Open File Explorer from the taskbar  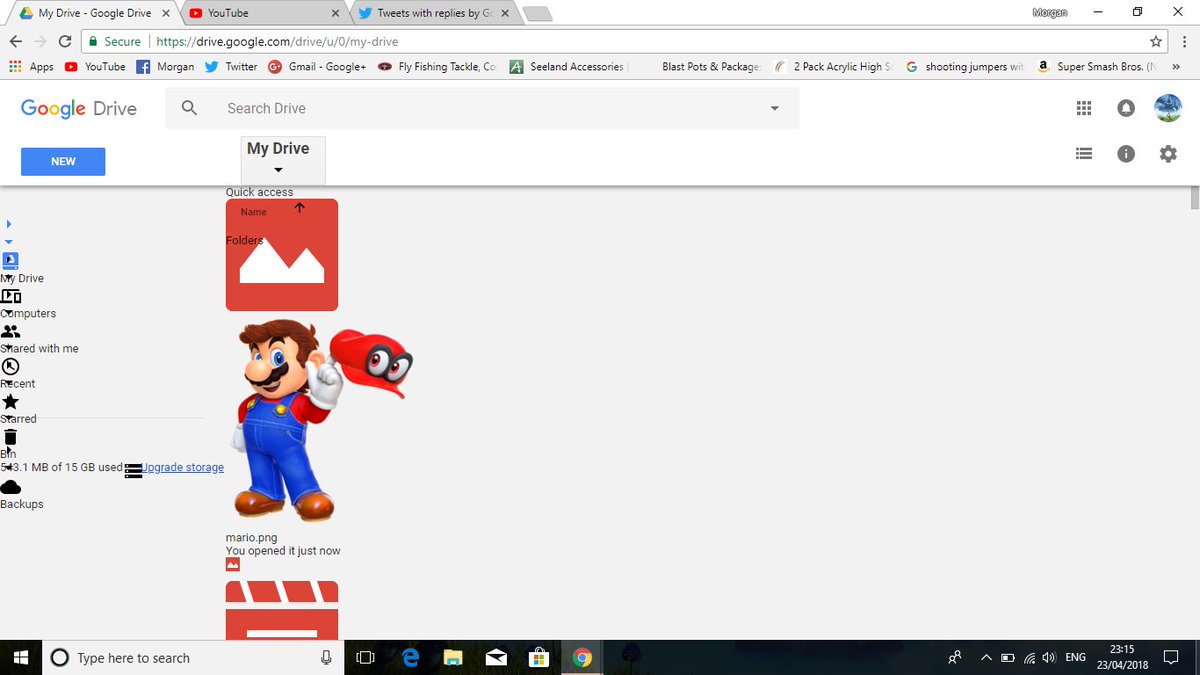[x=453, y=658]
